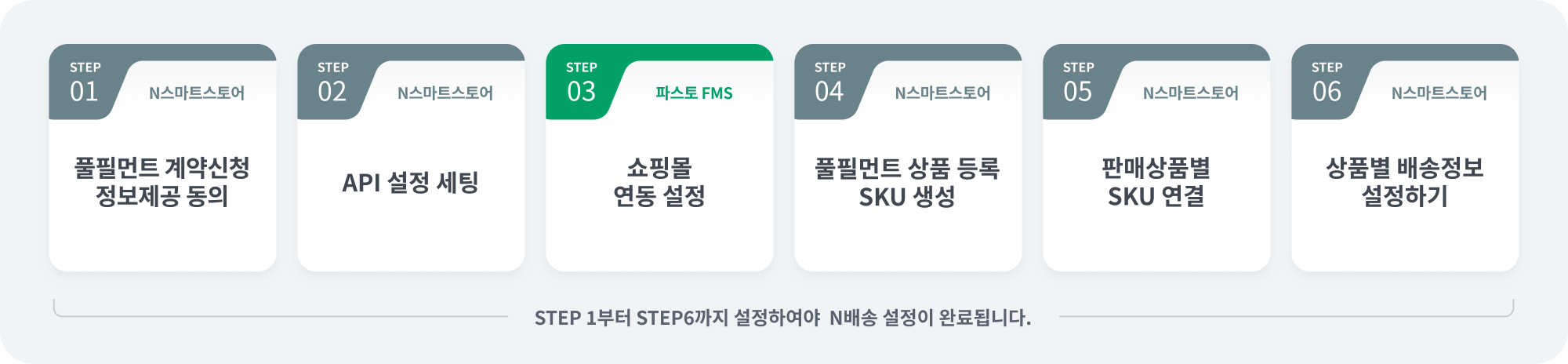This screenshot has height=364, width=1568.
Task: Open the 상품별 배송정보 설정하기 card
Action: point(1405,158)
